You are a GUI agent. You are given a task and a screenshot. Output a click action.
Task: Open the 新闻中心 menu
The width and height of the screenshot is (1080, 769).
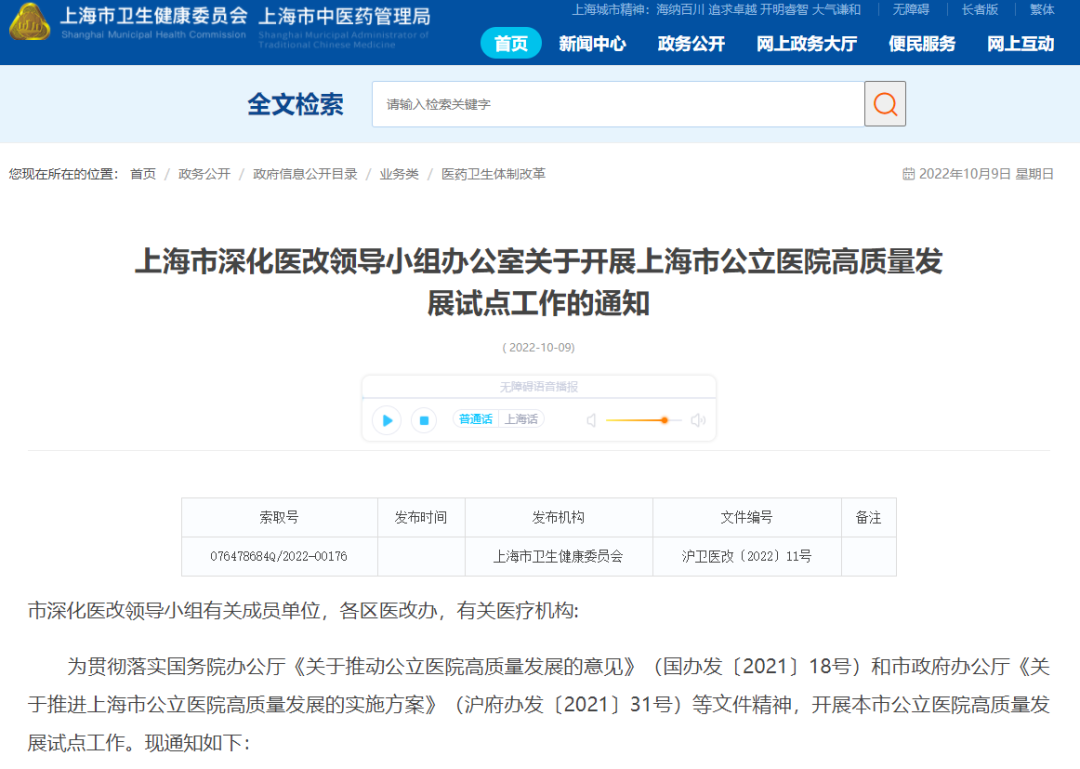(x=592, y=44)
